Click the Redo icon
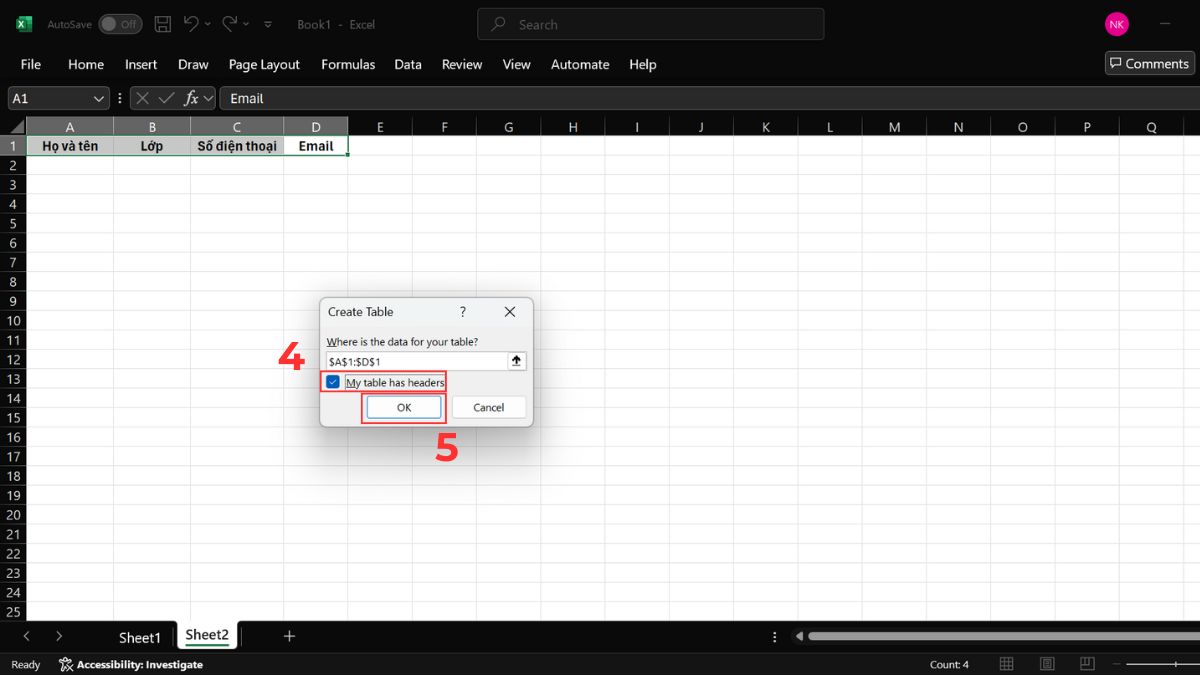1200x675 pixels. 229,24
